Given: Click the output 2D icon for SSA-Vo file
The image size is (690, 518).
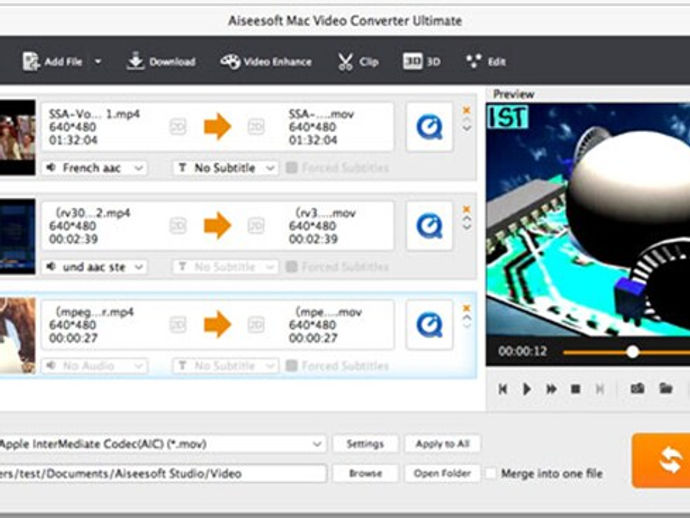Looking at the screenshot, I should click(x=256, y=127).
